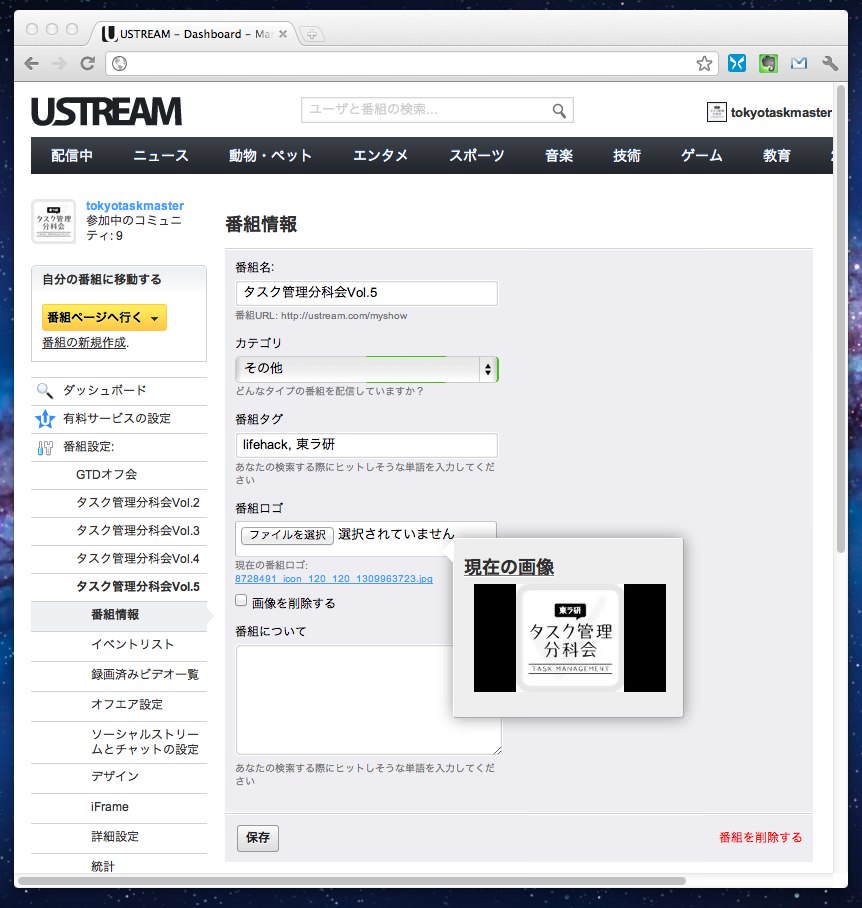This screenshot has width=862, height=908.
Task: Select GTDオフ会 show in sidebar
Action: (107, 474)
